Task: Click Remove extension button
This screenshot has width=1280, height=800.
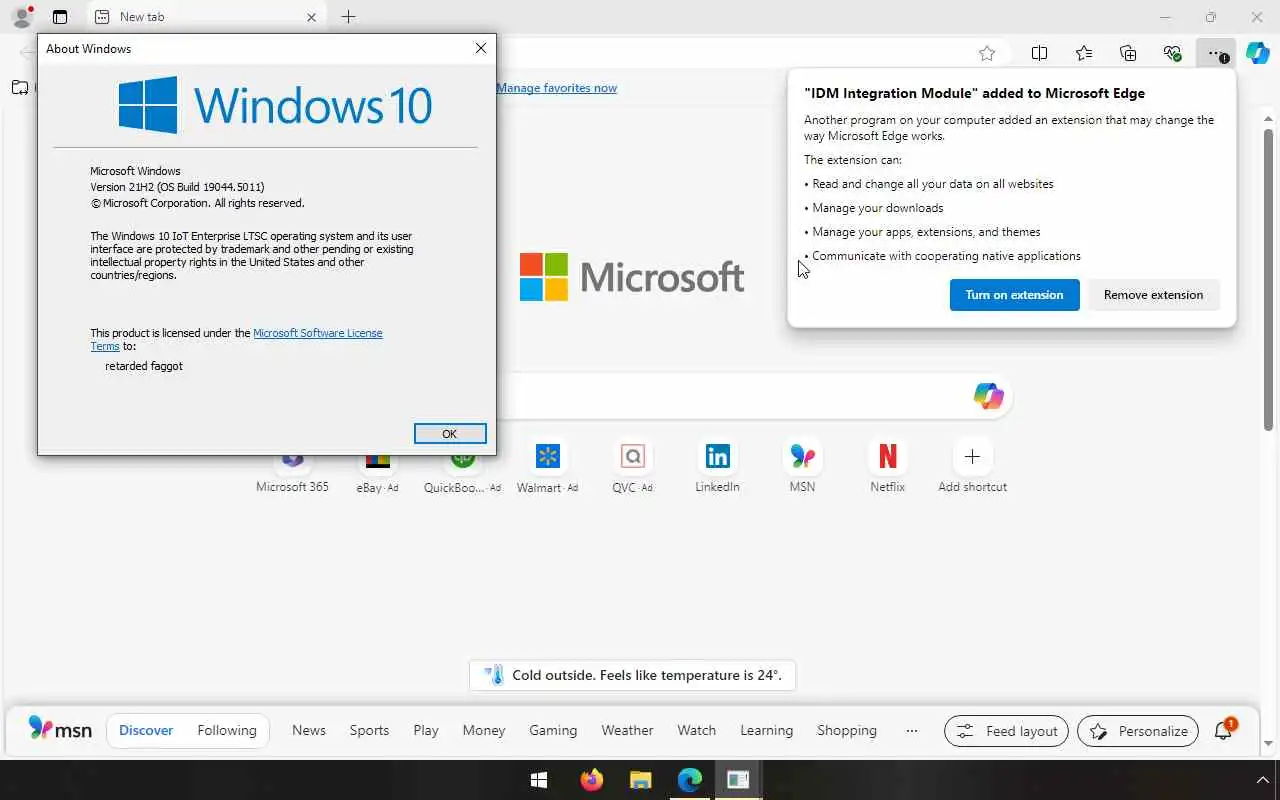Action: 1153,295
